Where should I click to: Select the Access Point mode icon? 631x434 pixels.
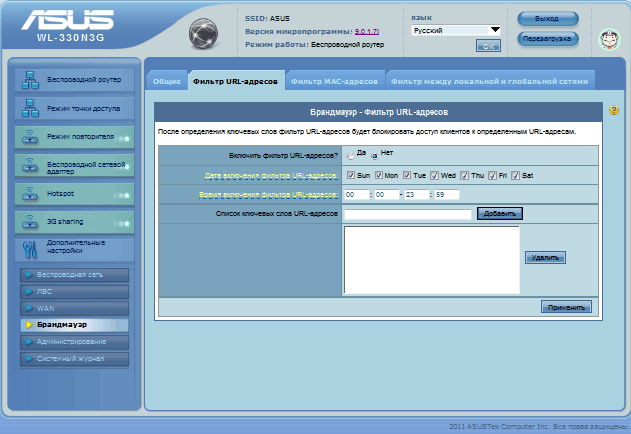point(29,108)
